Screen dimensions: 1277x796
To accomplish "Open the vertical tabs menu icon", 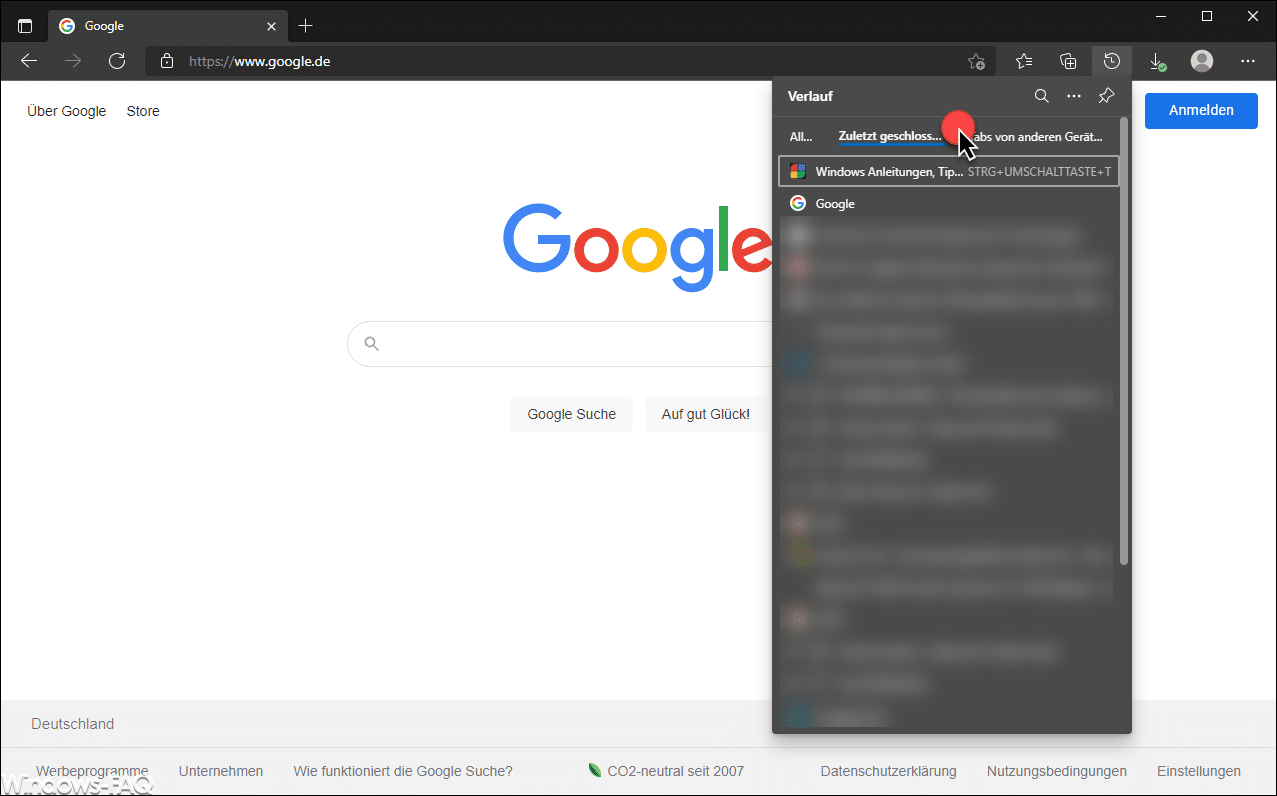I will click(25, 26).
